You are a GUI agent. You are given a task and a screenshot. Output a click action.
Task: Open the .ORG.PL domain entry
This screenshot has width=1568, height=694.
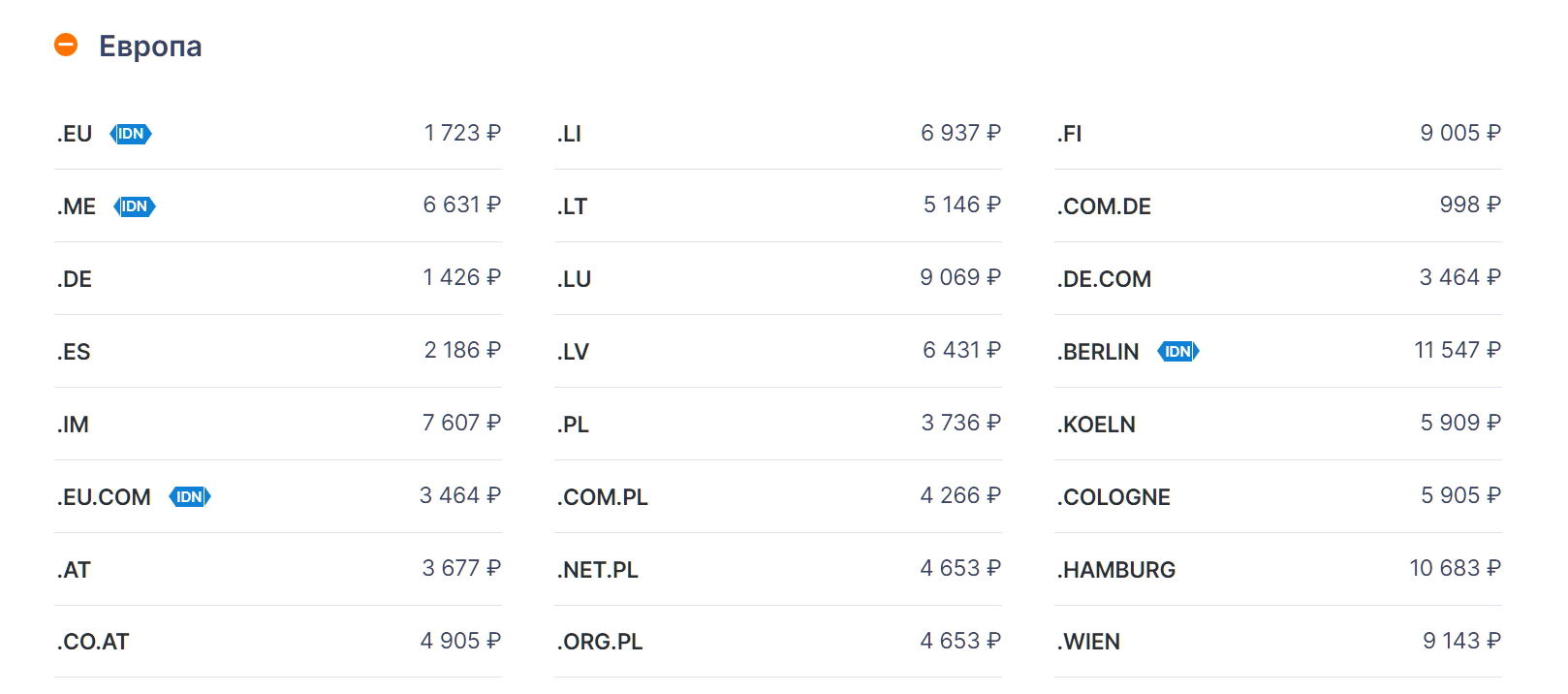[778, 642]
